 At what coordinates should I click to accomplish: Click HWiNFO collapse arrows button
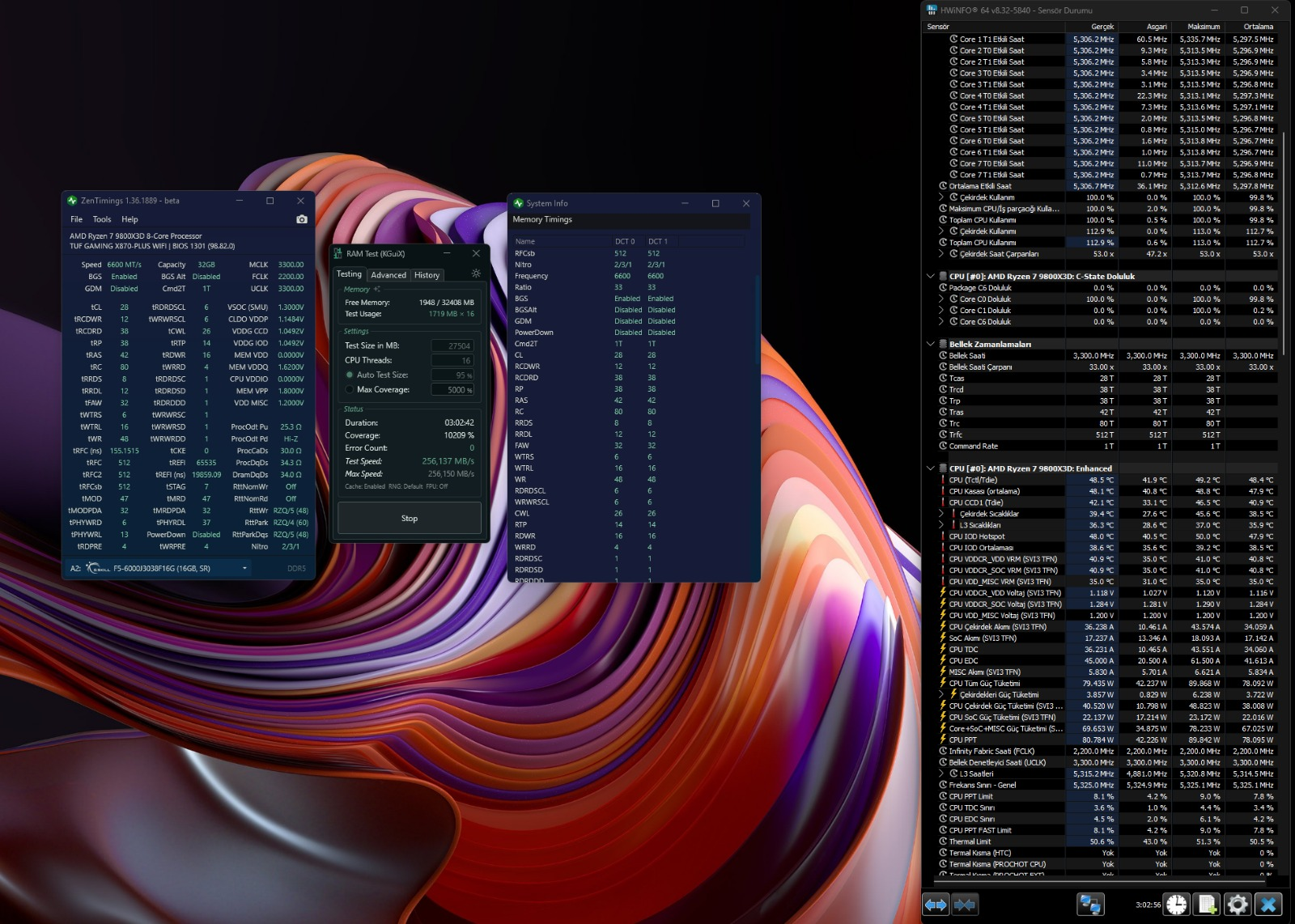[x=965, y=905]
